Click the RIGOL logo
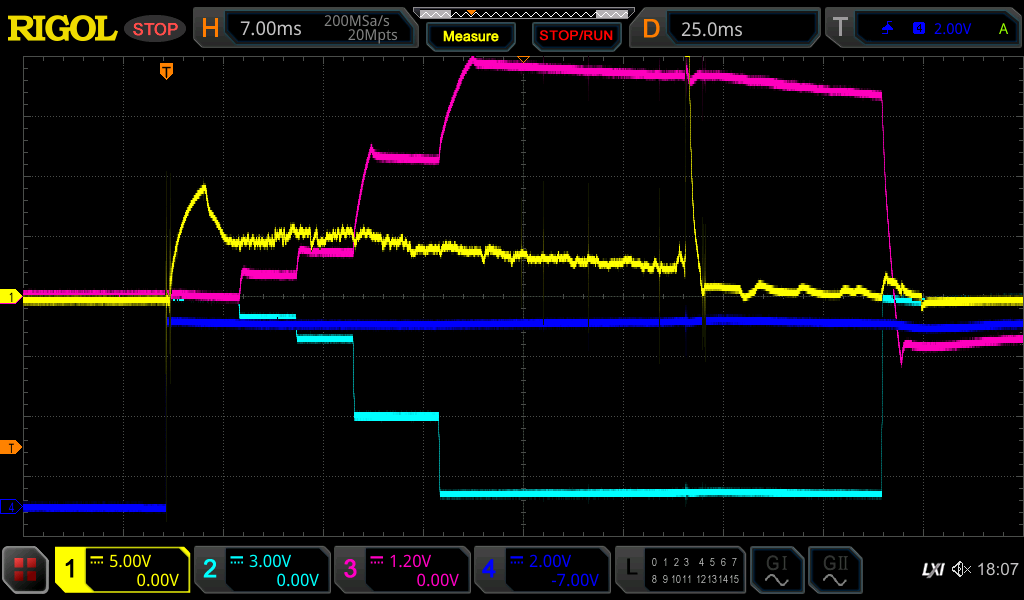Screen dimensions: 1024x600 click(x=62, y=29)
